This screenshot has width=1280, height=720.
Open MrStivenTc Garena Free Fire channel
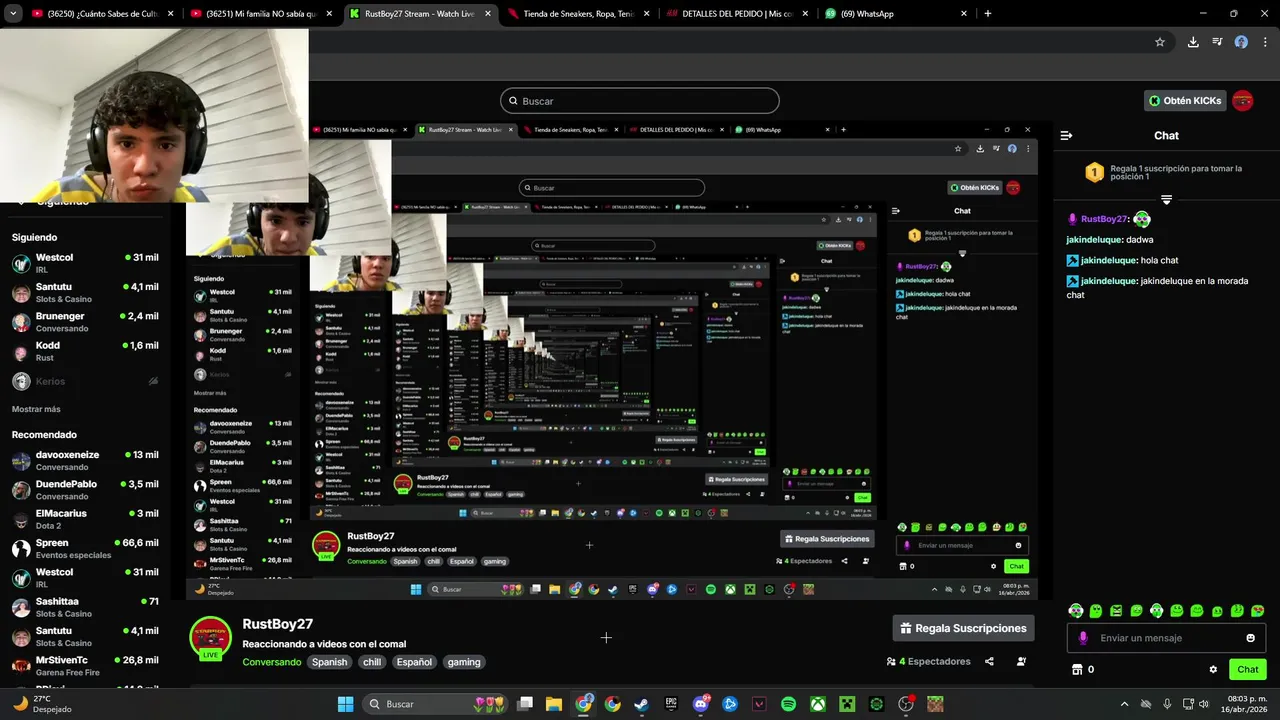[85, 666]
